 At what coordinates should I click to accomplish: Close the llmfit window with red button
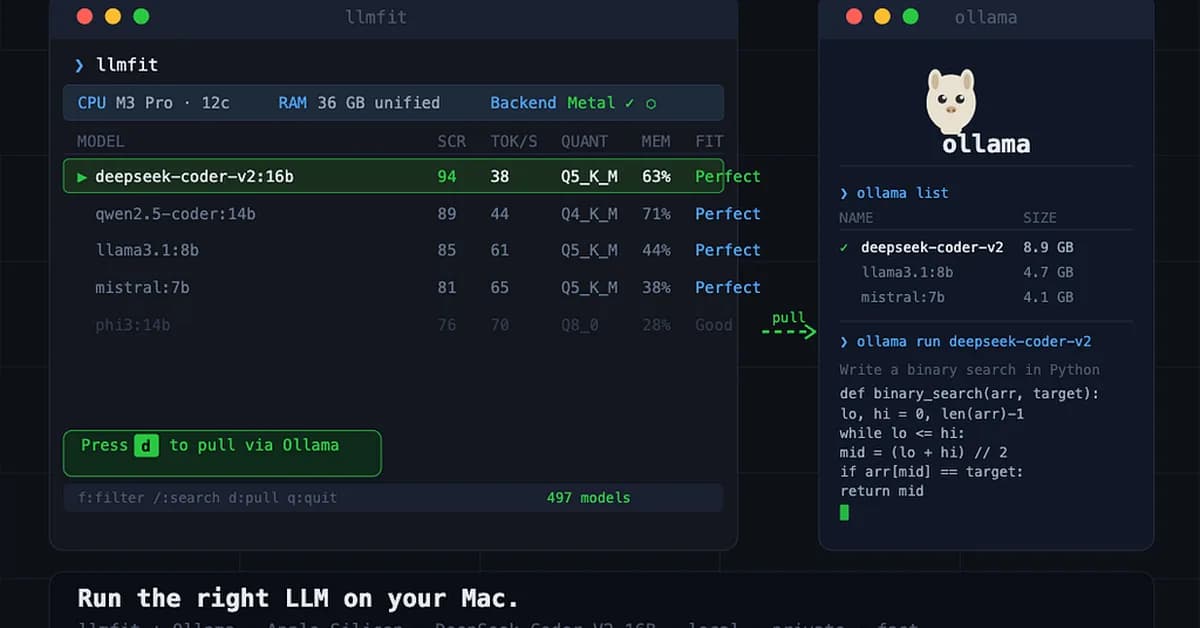coord(85,16)
